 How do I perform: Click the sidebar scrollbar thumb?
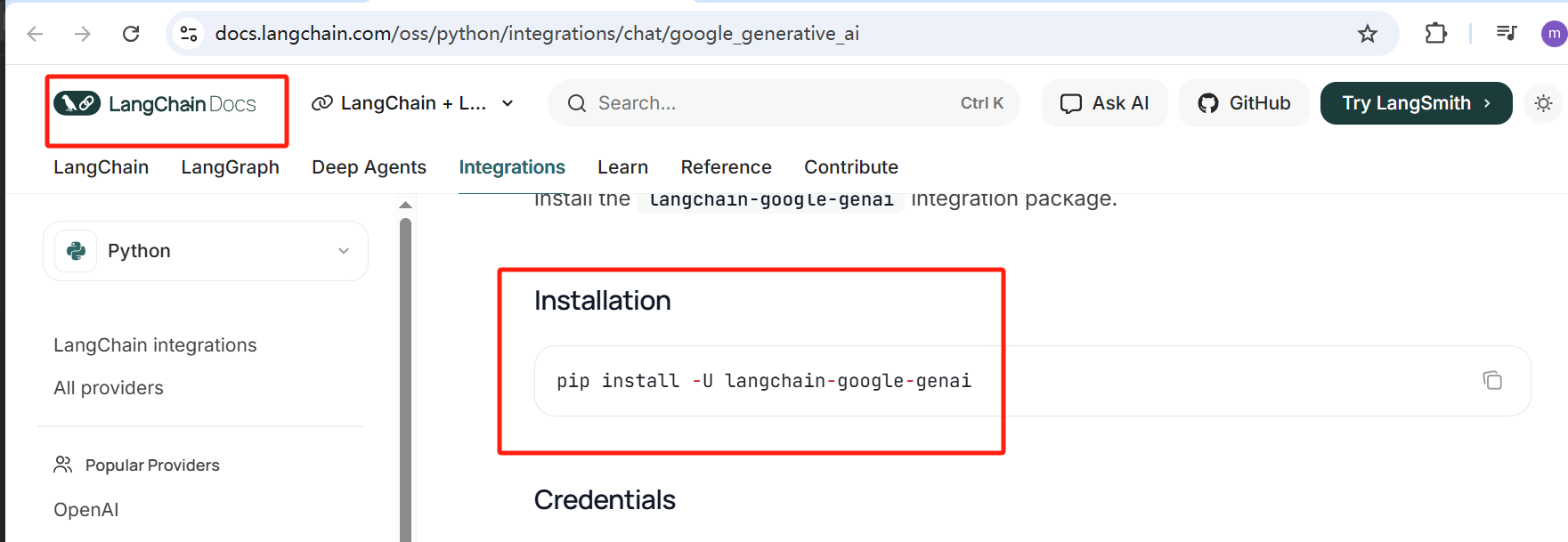click(405, 380)
